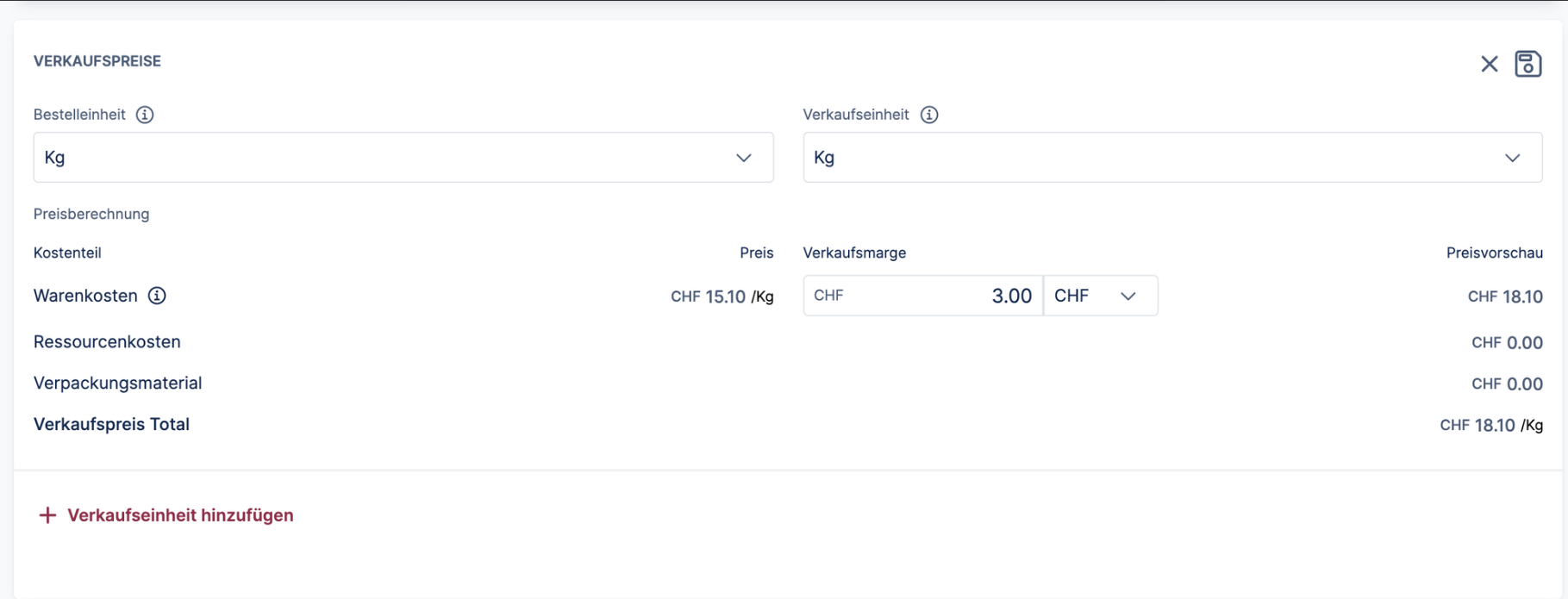Click the Preisvorschau column header
This screenshot has width=1568, height=599.
pos(1494,253)
